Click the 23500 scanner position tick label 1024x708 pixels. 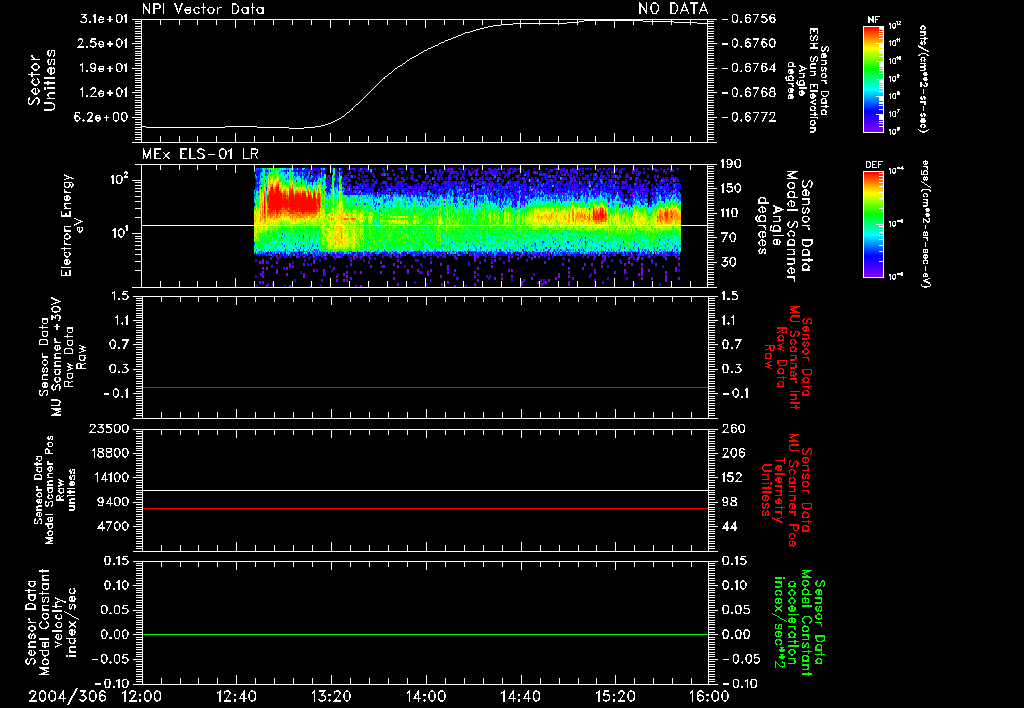(108, 429)
